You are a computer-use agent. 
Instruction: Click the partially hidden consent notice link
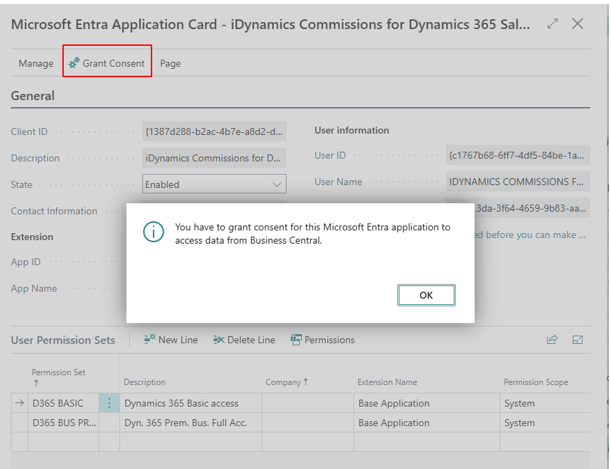click(x=530, y=234)
